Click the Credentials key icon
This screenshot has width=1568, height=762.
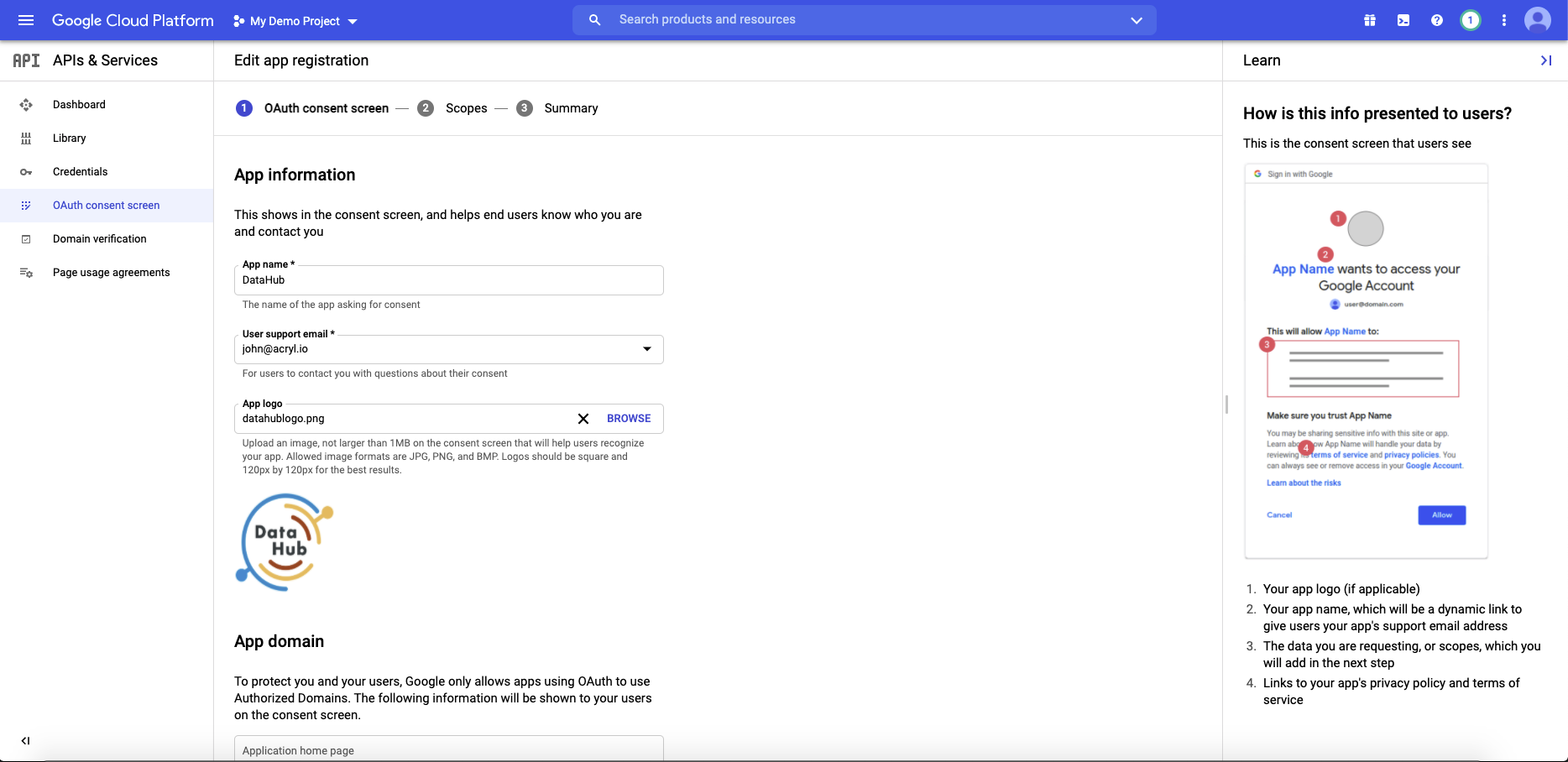26,171
